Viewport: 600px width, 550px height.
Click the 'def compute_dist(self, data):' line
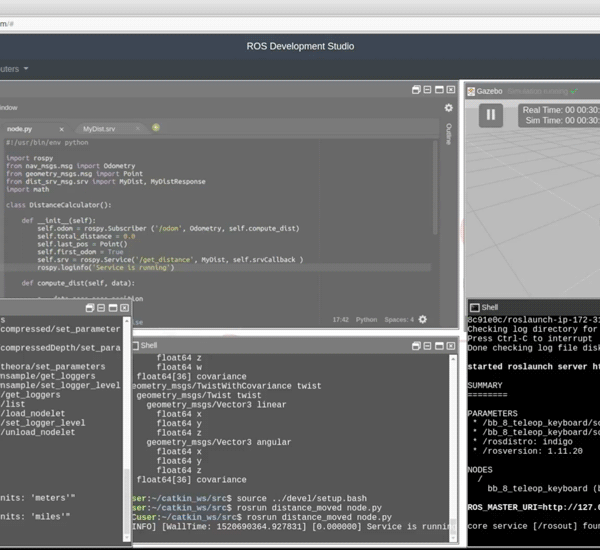tap(78, 283)
